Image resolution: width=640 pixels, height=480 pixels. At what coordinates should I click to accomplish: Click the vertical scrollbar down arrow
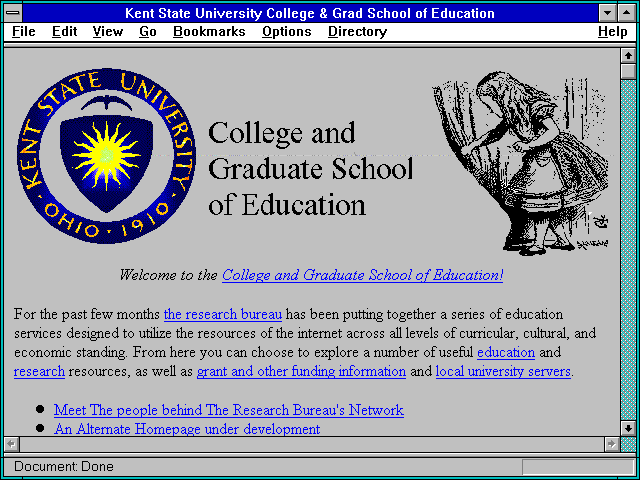point(628,428)
